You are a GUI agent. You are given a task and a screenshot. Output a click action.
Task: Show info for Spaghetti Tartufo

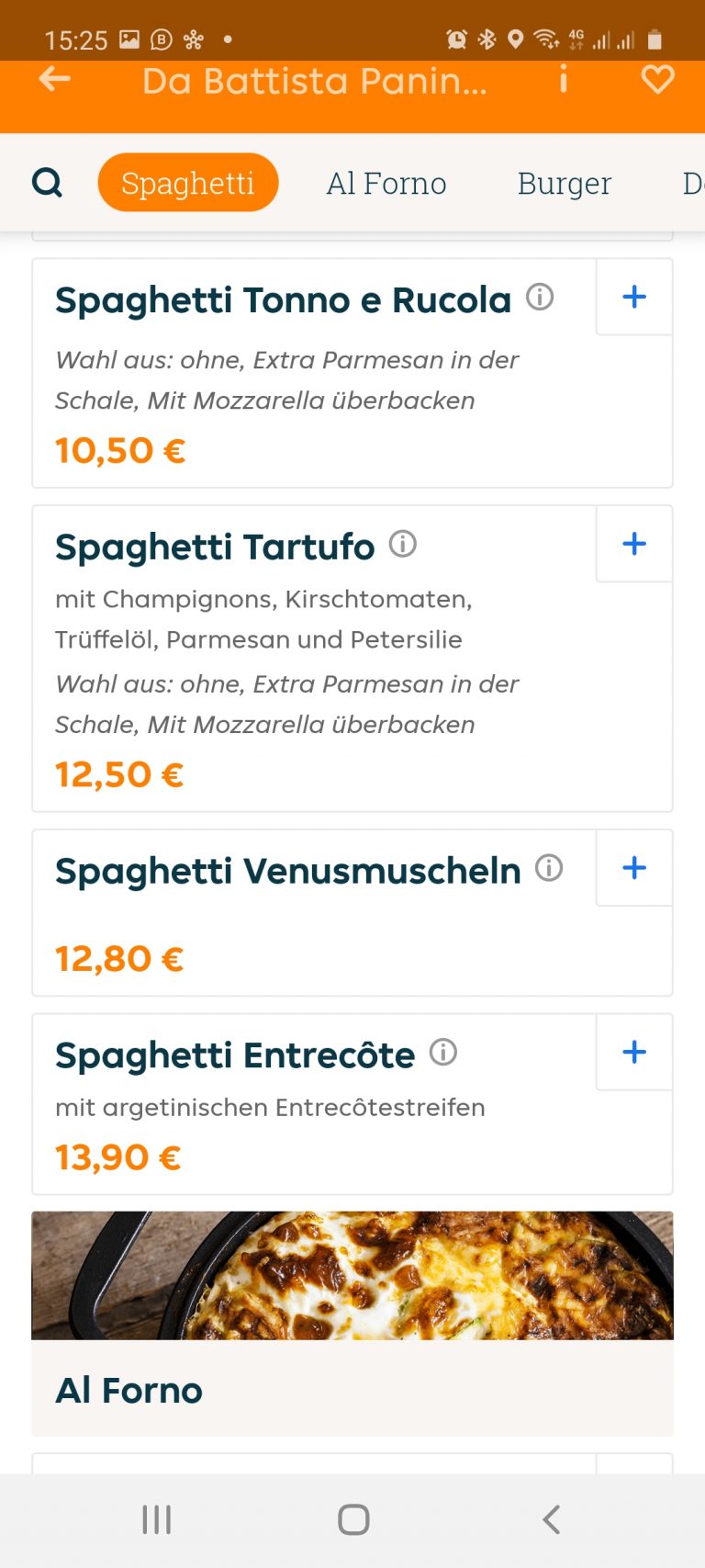click(x=403, y=544)
